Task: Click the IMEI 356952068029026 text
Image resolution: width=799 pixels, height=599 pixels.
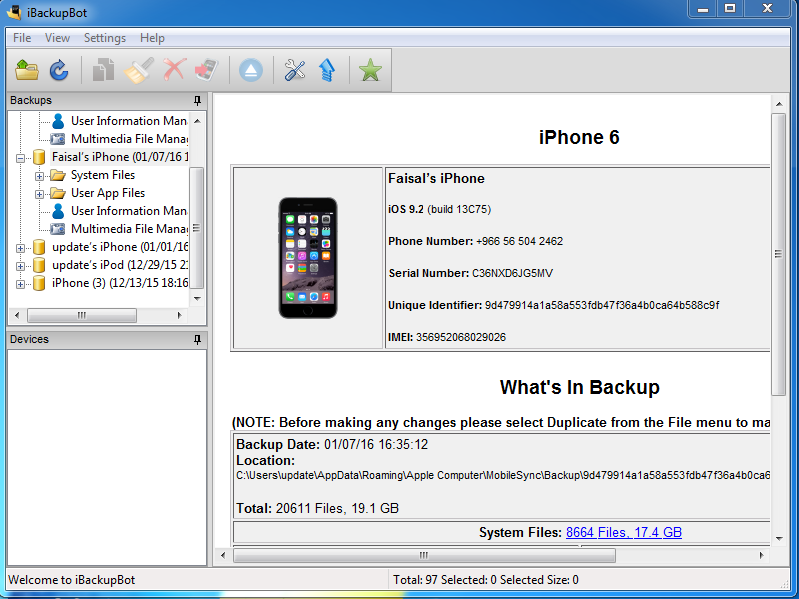Action: (x=447, y=337)
